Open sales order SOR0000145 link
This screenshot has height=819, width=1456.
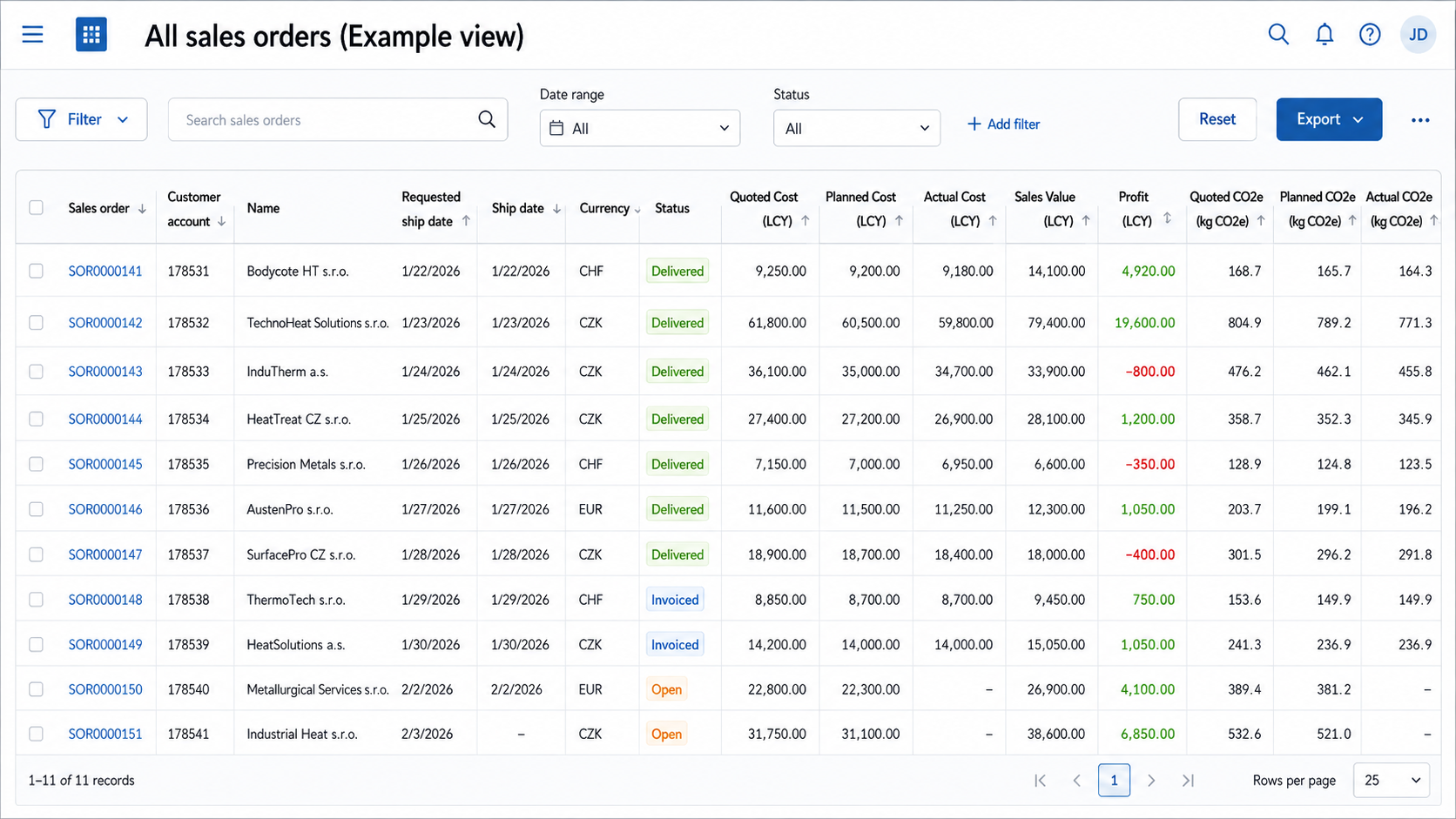105,464
